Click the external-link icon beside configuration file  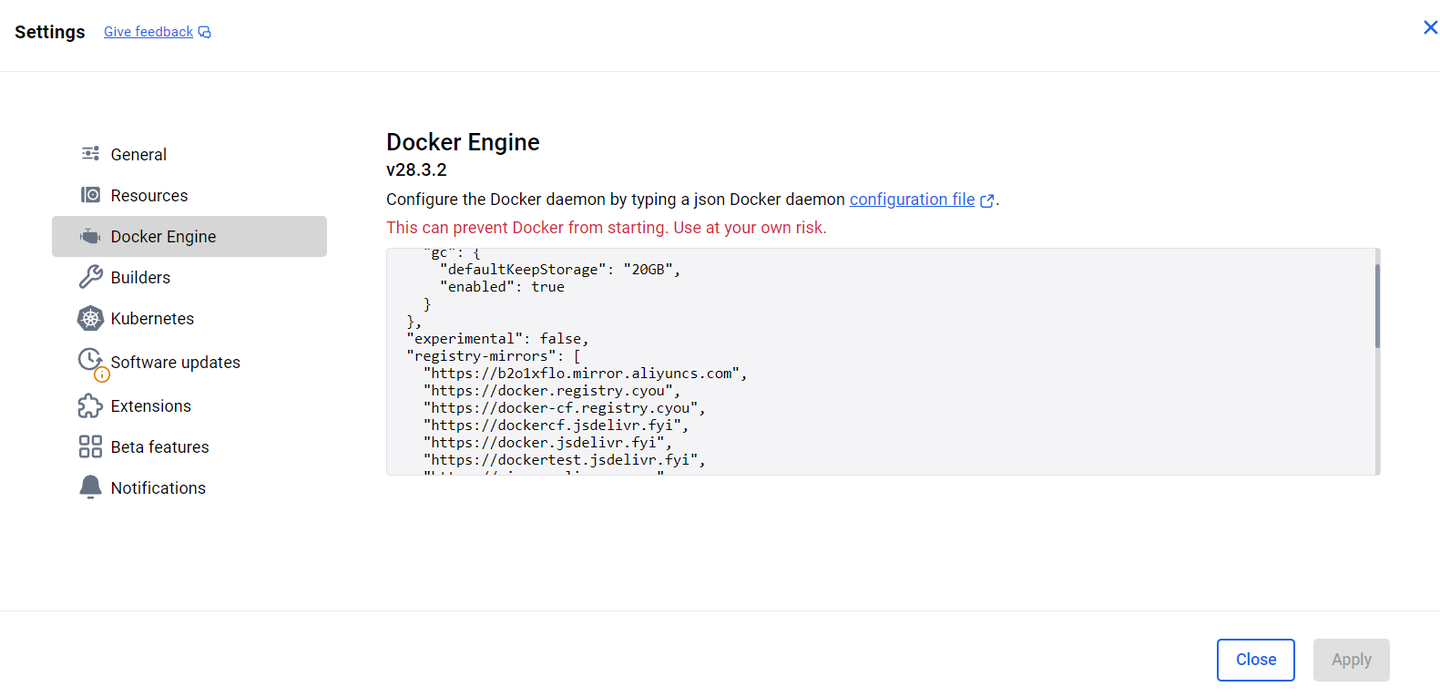click(x=986, y=200)
